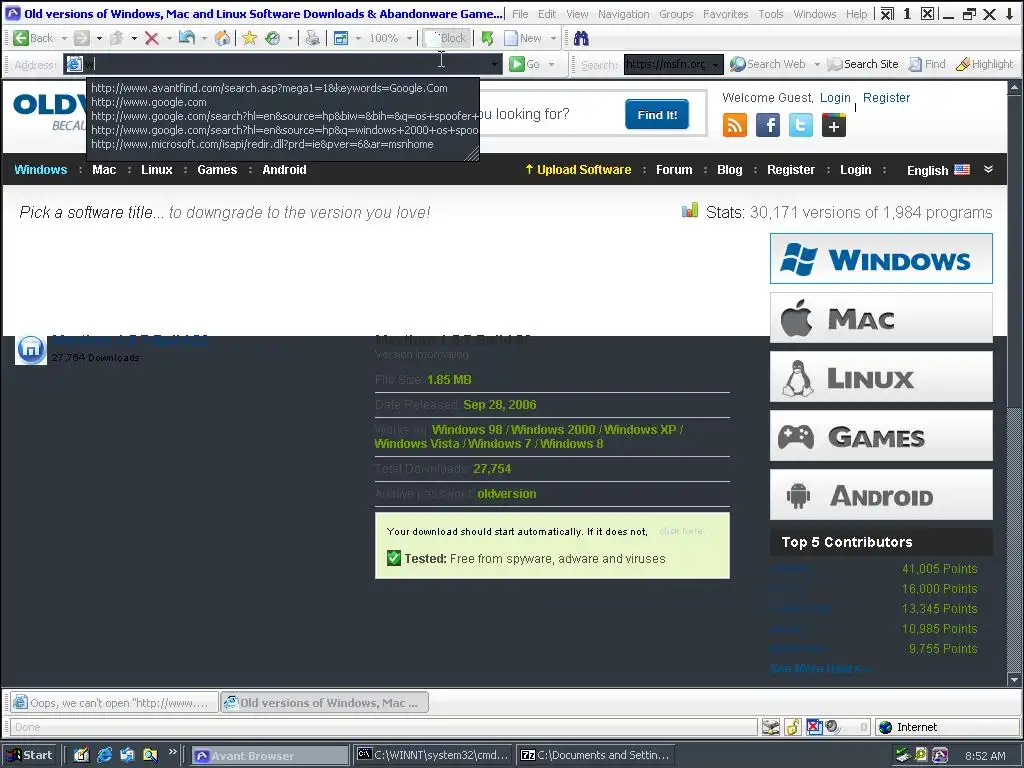Click the binoculars search icon
Image resolution: width=1024 pixels, height=768 pixels.
(x=581, y=38)
